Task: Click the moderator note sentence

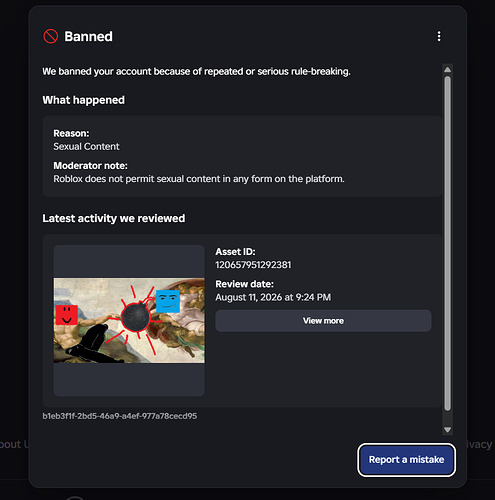Action: [199, 179]
